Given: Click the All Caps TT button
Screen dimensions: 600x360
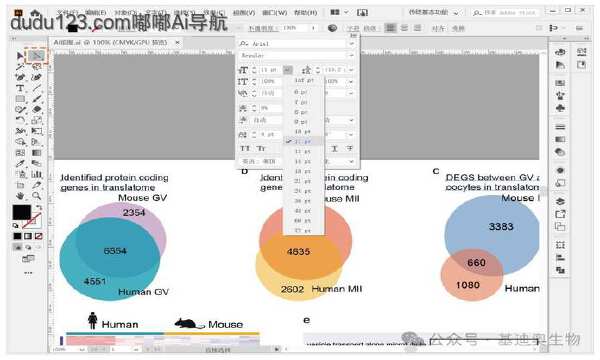Looking at the screenshot, I should pyautogui.click(x=245, y=148).
